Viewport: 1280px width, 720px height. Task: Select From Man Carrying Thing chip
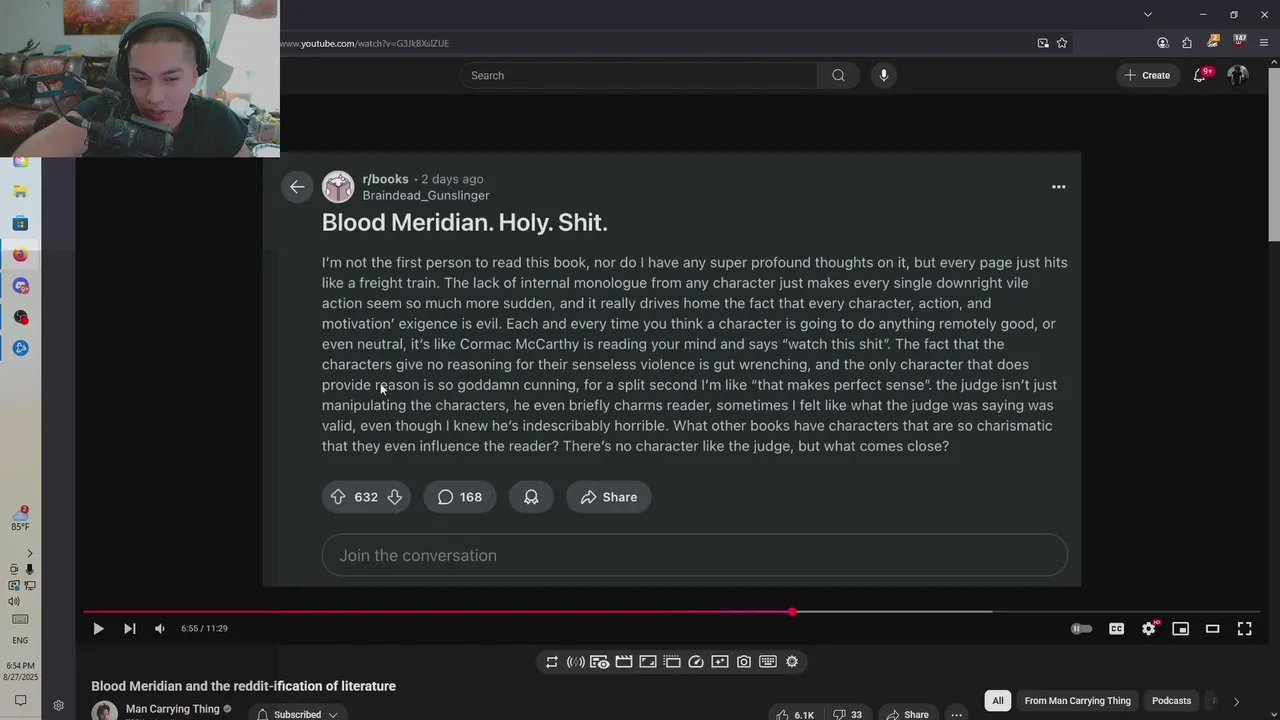[x=1077, y=701]
